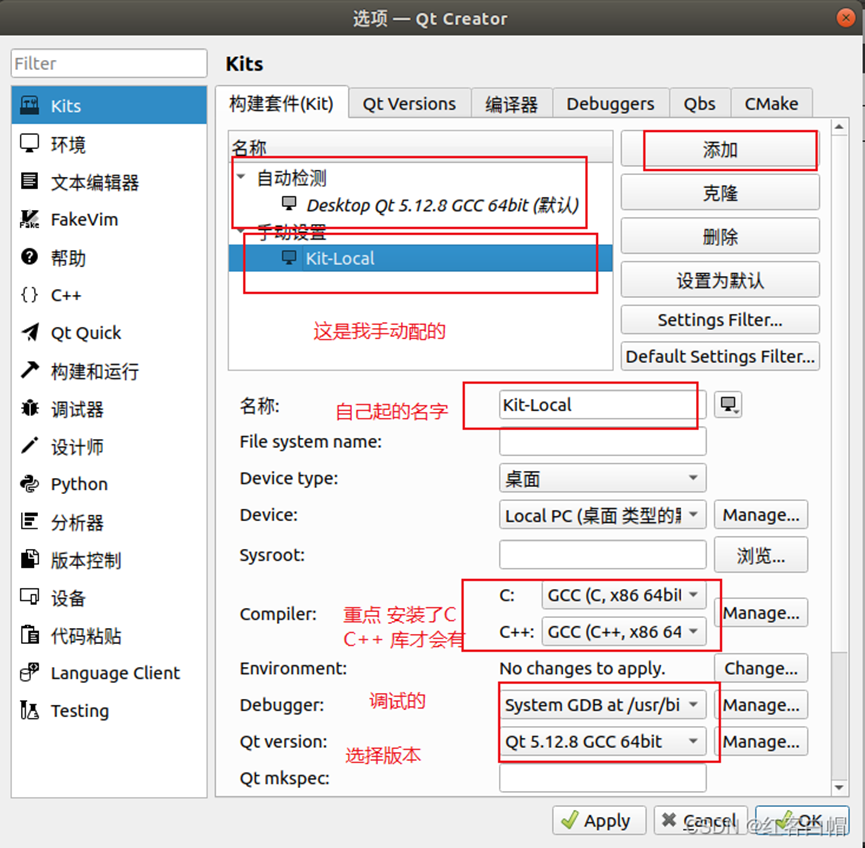Click Apply to save changes
The width and height of the screenshot is (865, 848).
(598, 820)
